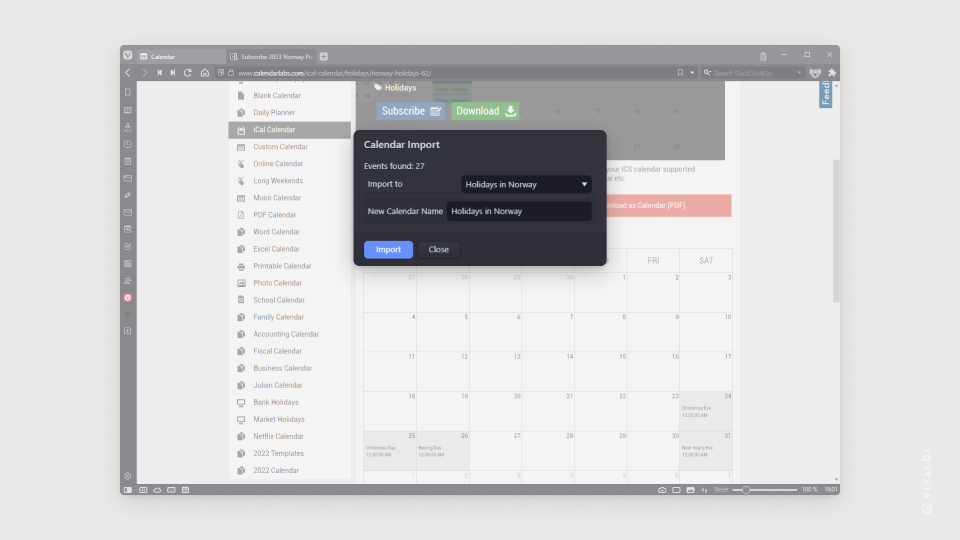
Task: Click Download as Calendar (PDF) button
Action: [x=669, y=205]
